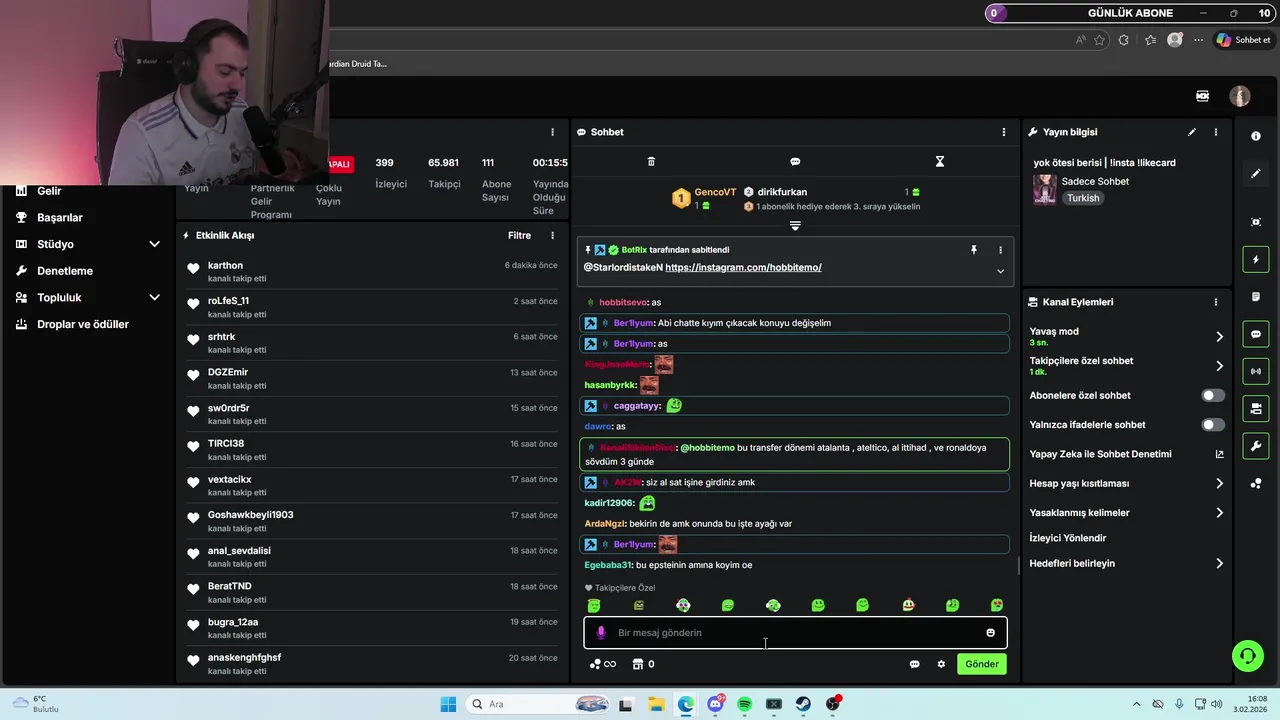
Task: Open Başarılar in left sidebar
Action: coord(60,217)
